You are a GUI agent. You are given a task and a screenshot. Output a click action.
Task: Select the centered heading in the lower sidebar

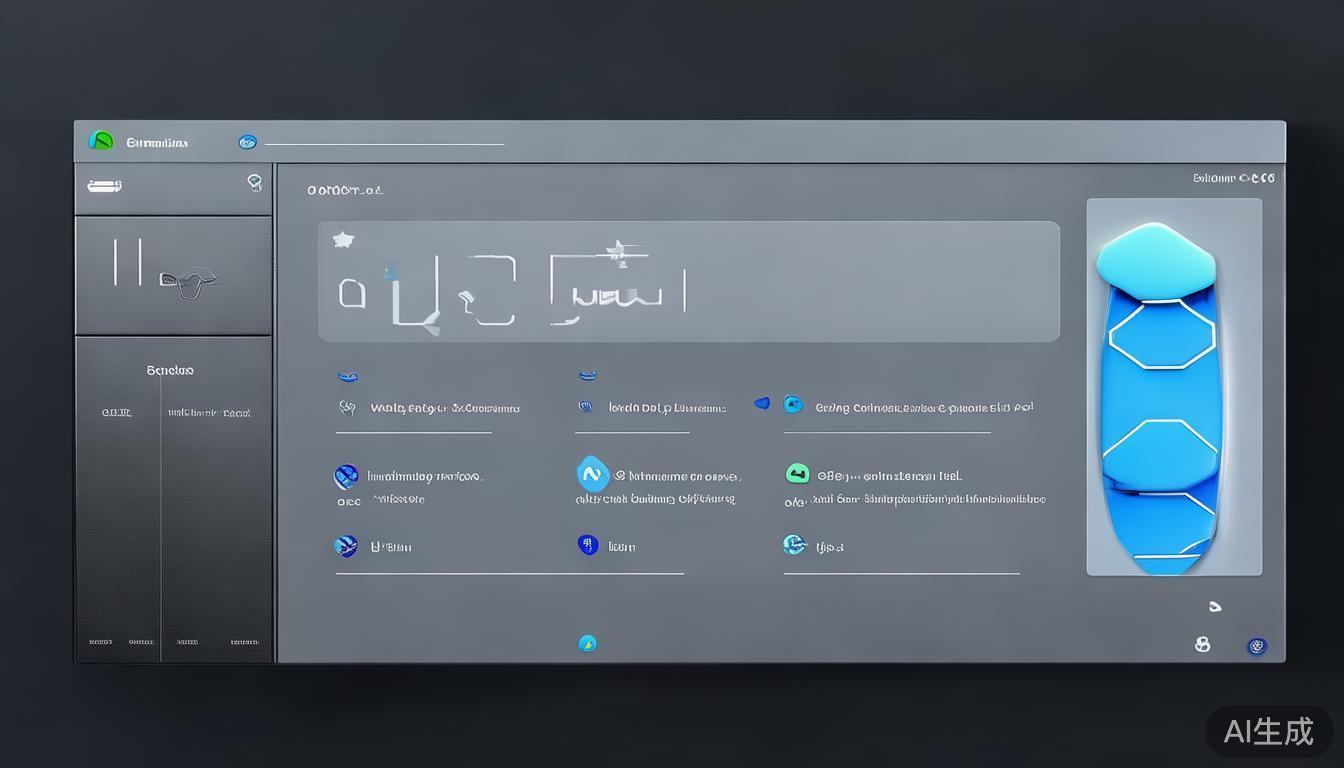(x=170, y=370)
